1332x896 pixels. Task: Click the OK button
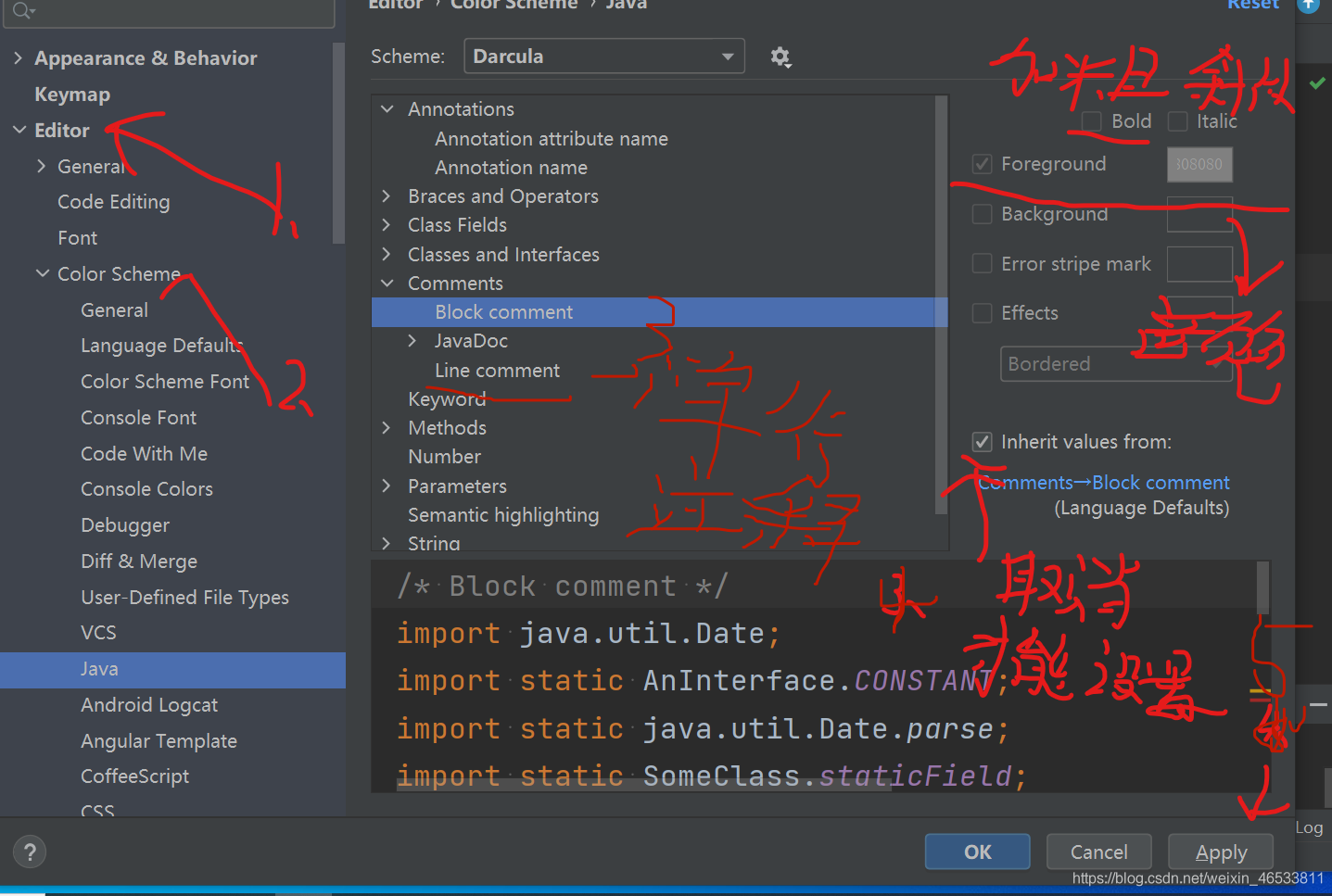(x=977, y=852)
